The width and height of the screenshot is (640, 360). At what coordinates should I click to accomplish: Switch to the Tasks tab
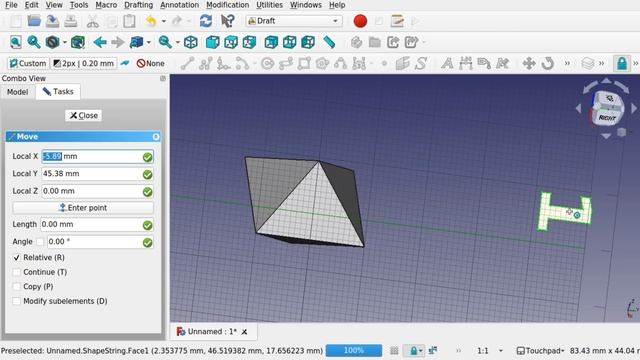[58, 92]
